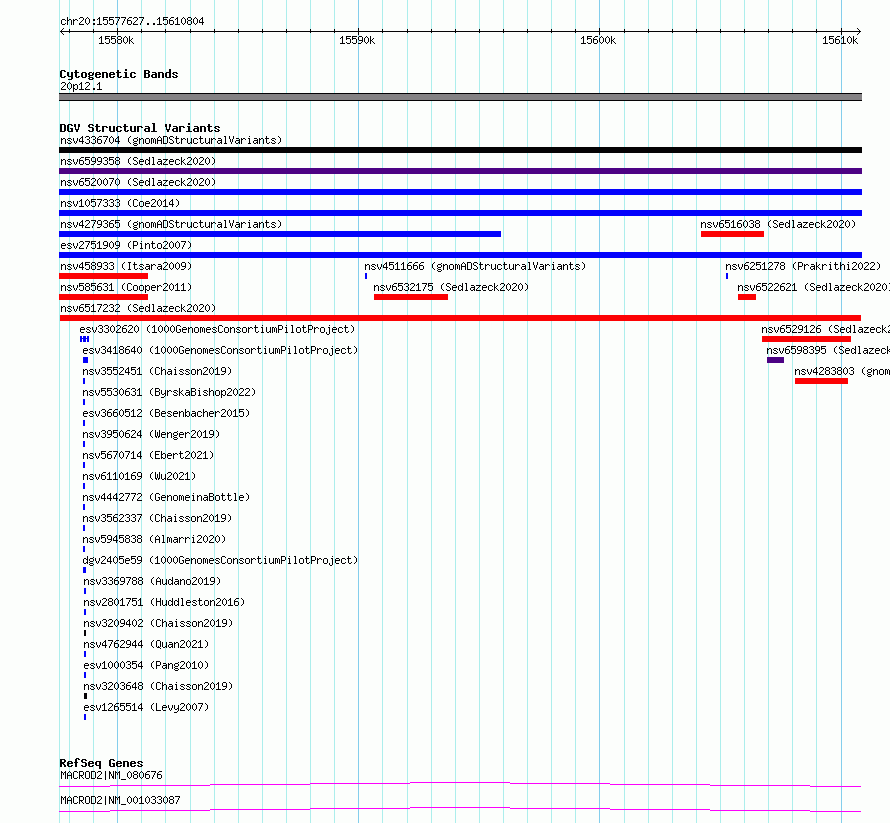Screen dimensions: 890x823
Task: Select the long red nsv6517232 bar
Action: 460,318
